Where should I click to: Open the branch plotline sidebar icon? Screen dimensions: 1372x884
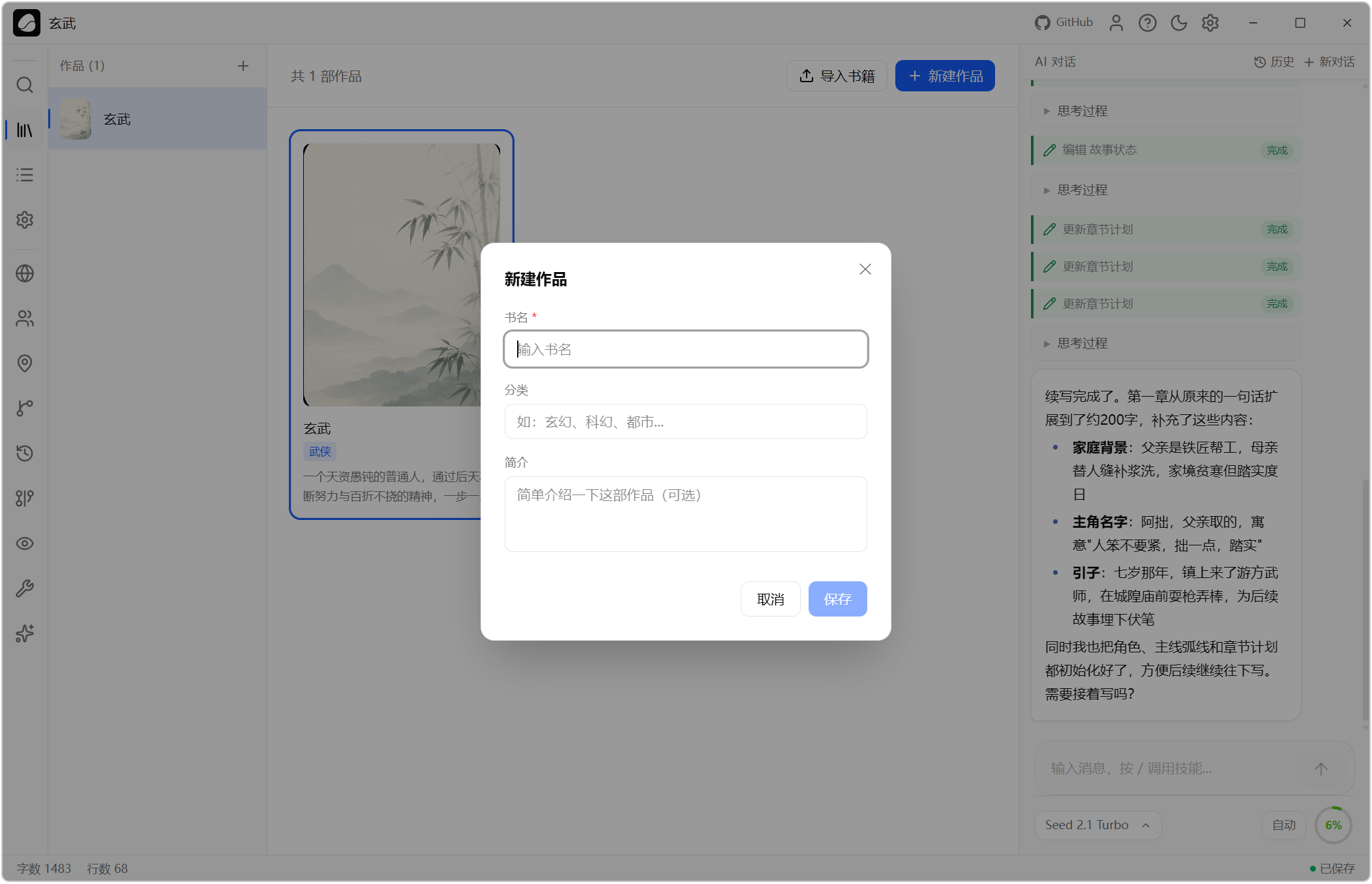click(25, 408)
